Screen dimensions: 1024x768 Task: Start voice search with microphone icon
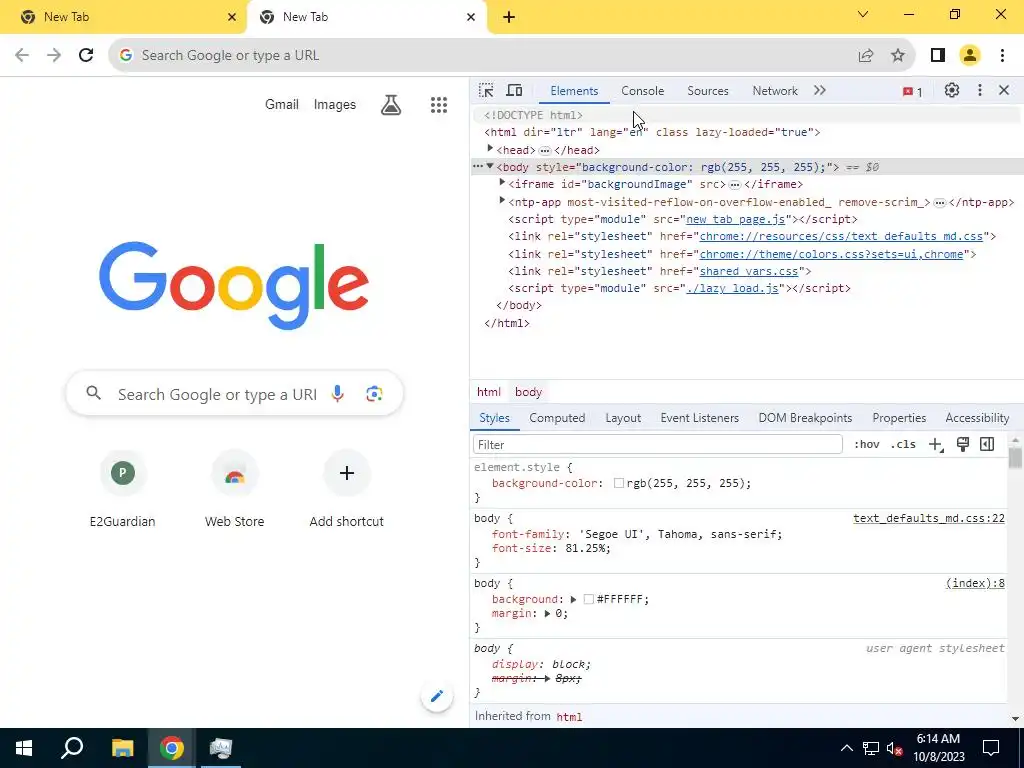click(338, 394)
